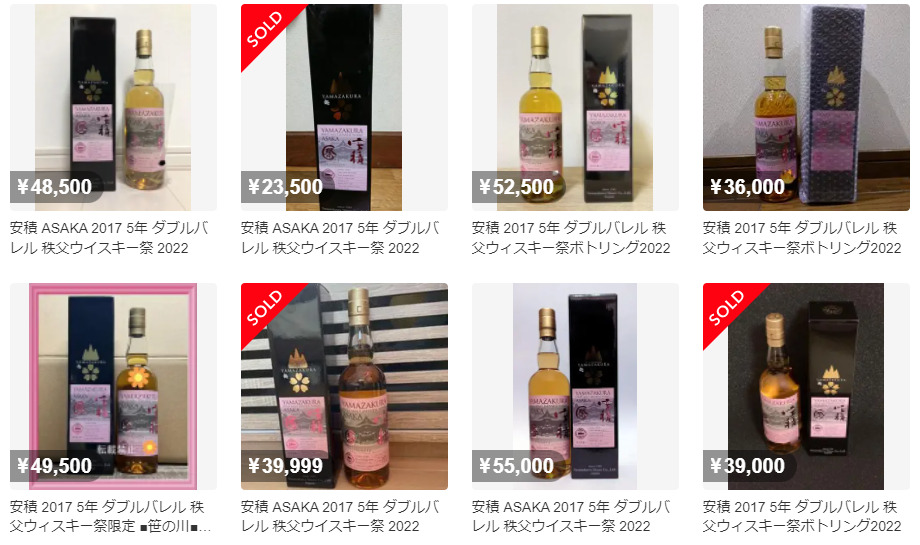Open title link under ¥39,000 sold item
The image size is (920, 545).
[x=802, y=516]
